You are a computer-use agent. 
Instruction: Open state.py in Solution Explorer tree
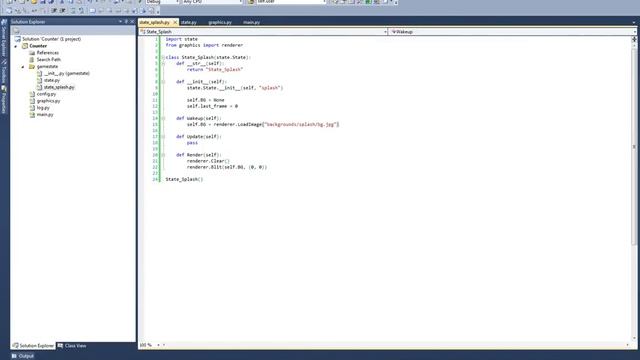click(x=51, y=80)
